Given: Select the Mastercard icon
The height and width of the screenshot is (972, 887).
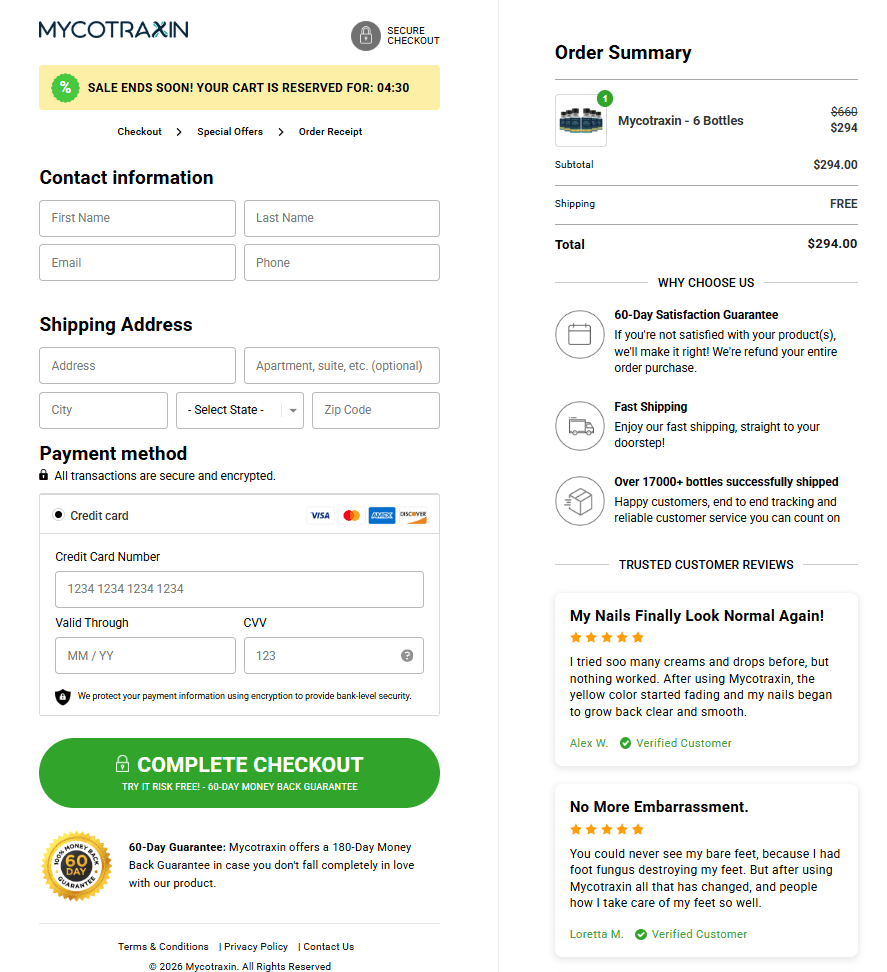Looking at the screenshot, I should 351,515.
